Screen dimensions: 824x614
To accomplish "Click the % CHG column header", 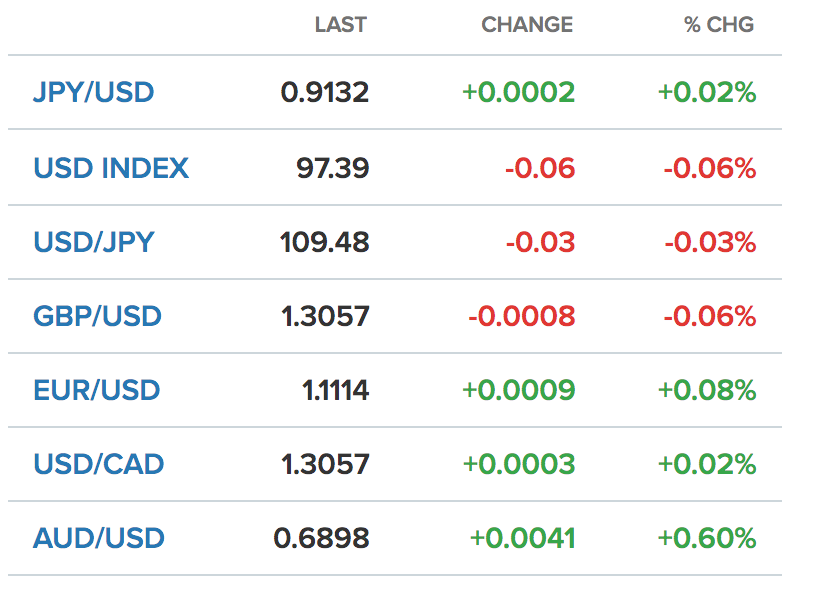I will tap(719, 25).
